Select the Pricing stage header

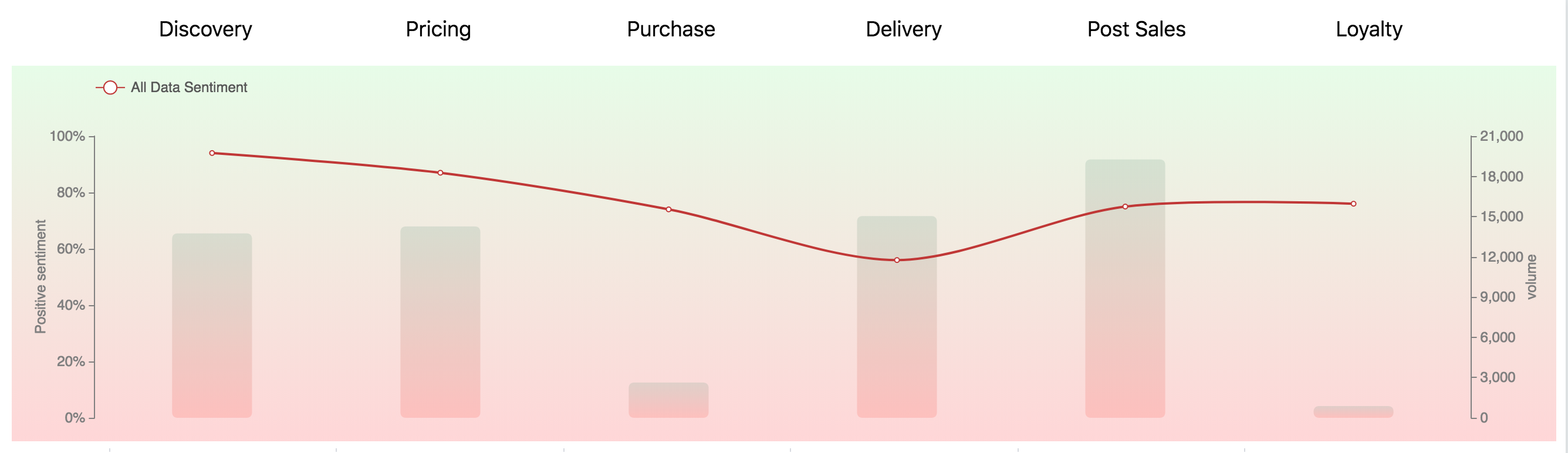[438, 29]
